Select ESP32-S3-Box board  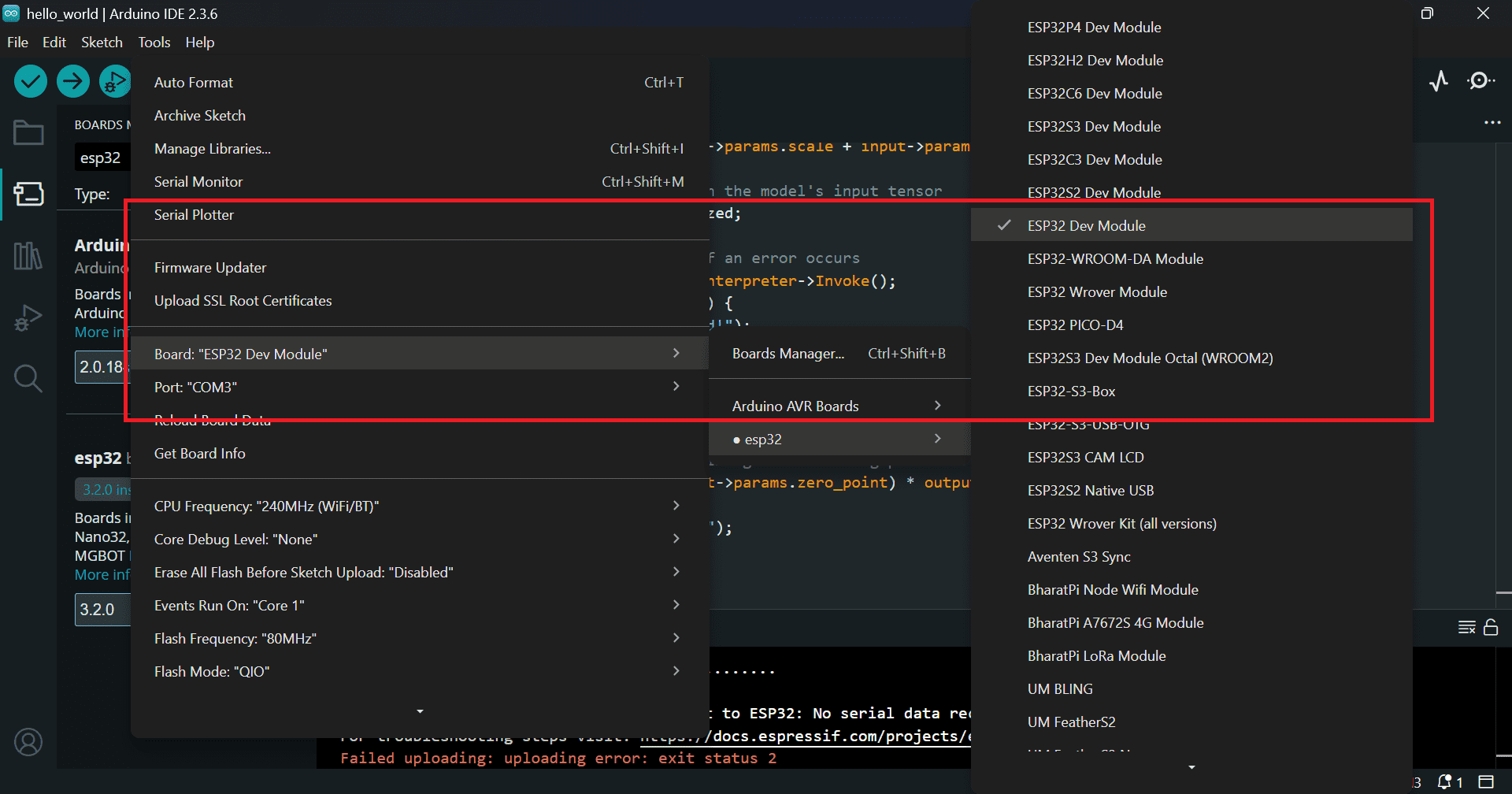1191,391
